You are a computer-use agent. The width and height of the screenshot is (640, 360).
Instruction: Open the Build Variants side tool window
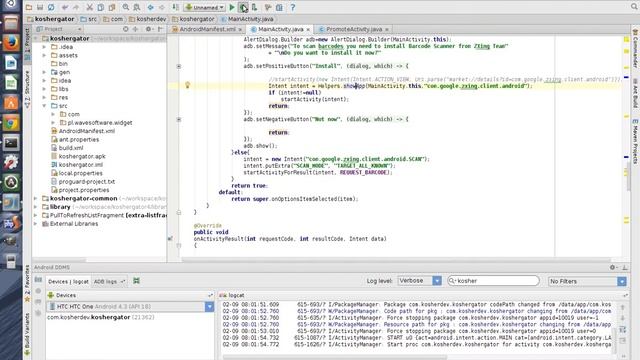click(27, 335)
